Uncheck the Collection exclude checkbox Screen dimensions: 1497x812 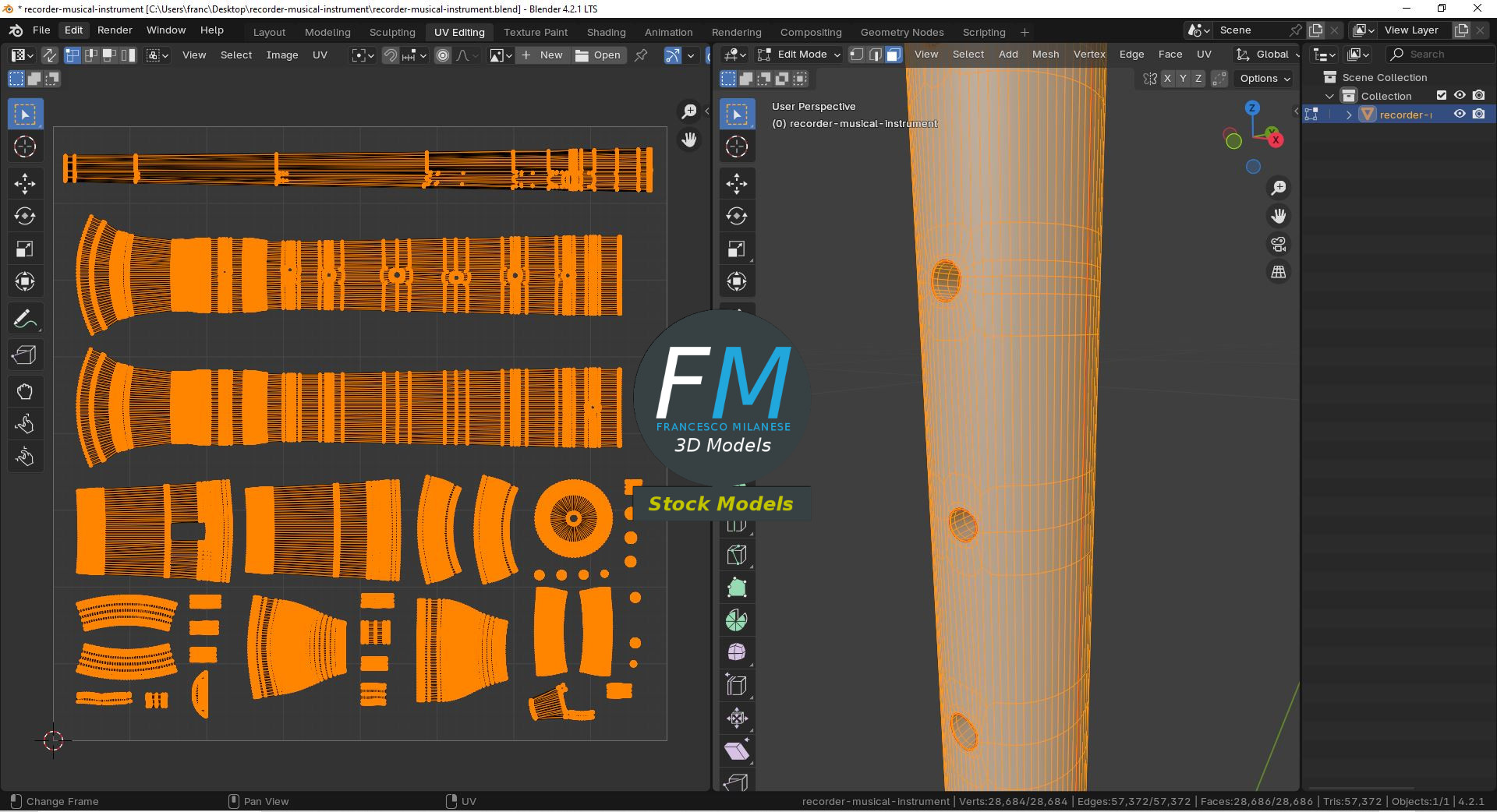(1442, 96)
